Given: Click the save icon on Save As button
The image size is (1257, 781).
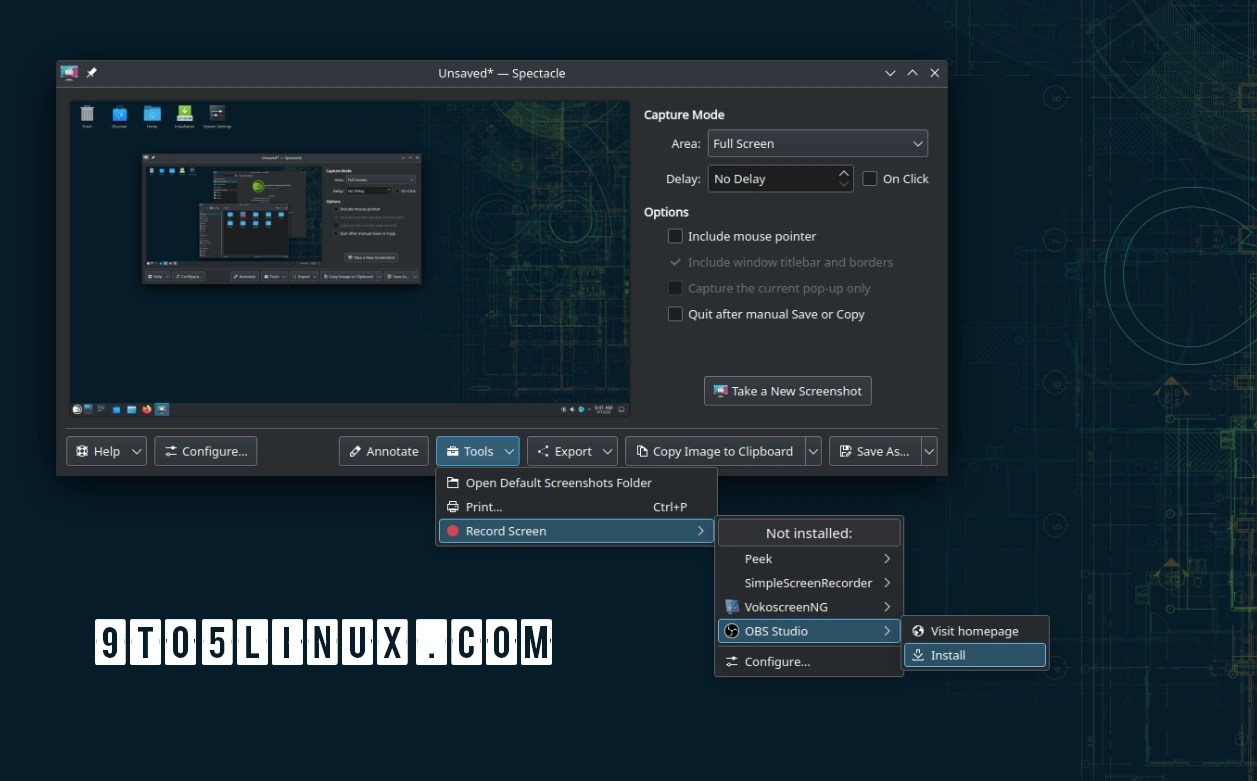Looking at the screenshot, I should pyautogui.click(x=845, y=451).
